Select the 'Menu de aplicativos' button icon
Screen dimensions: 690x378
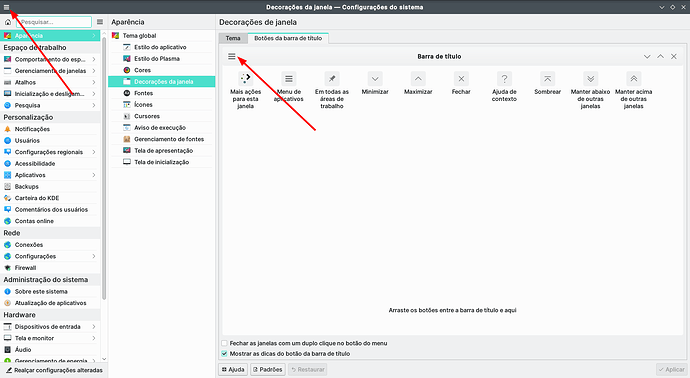(289, 79)
